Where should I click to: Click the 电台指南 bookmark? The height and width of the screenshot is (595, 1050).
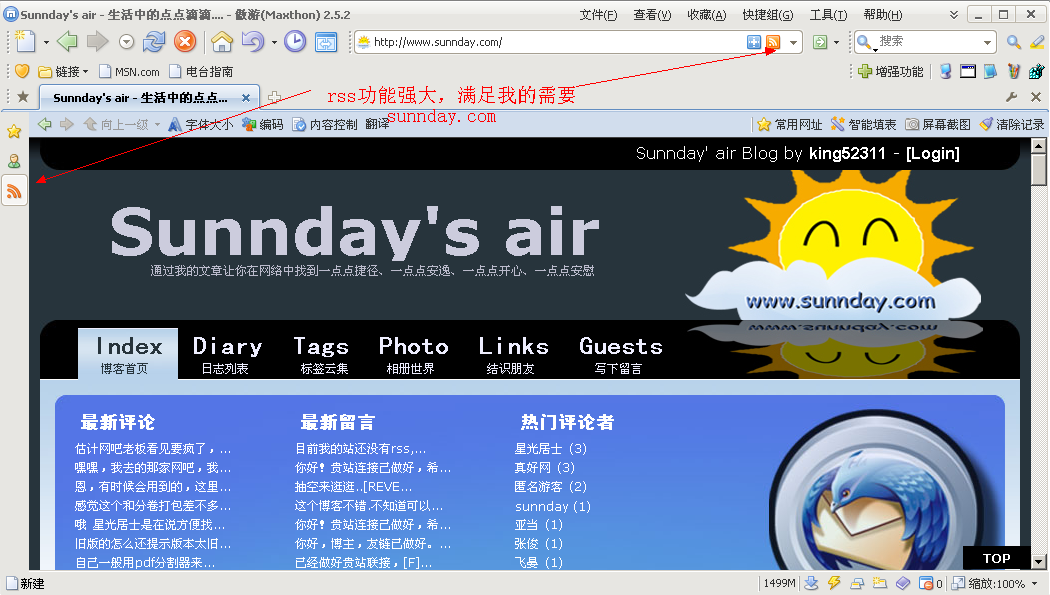point(201,71)
